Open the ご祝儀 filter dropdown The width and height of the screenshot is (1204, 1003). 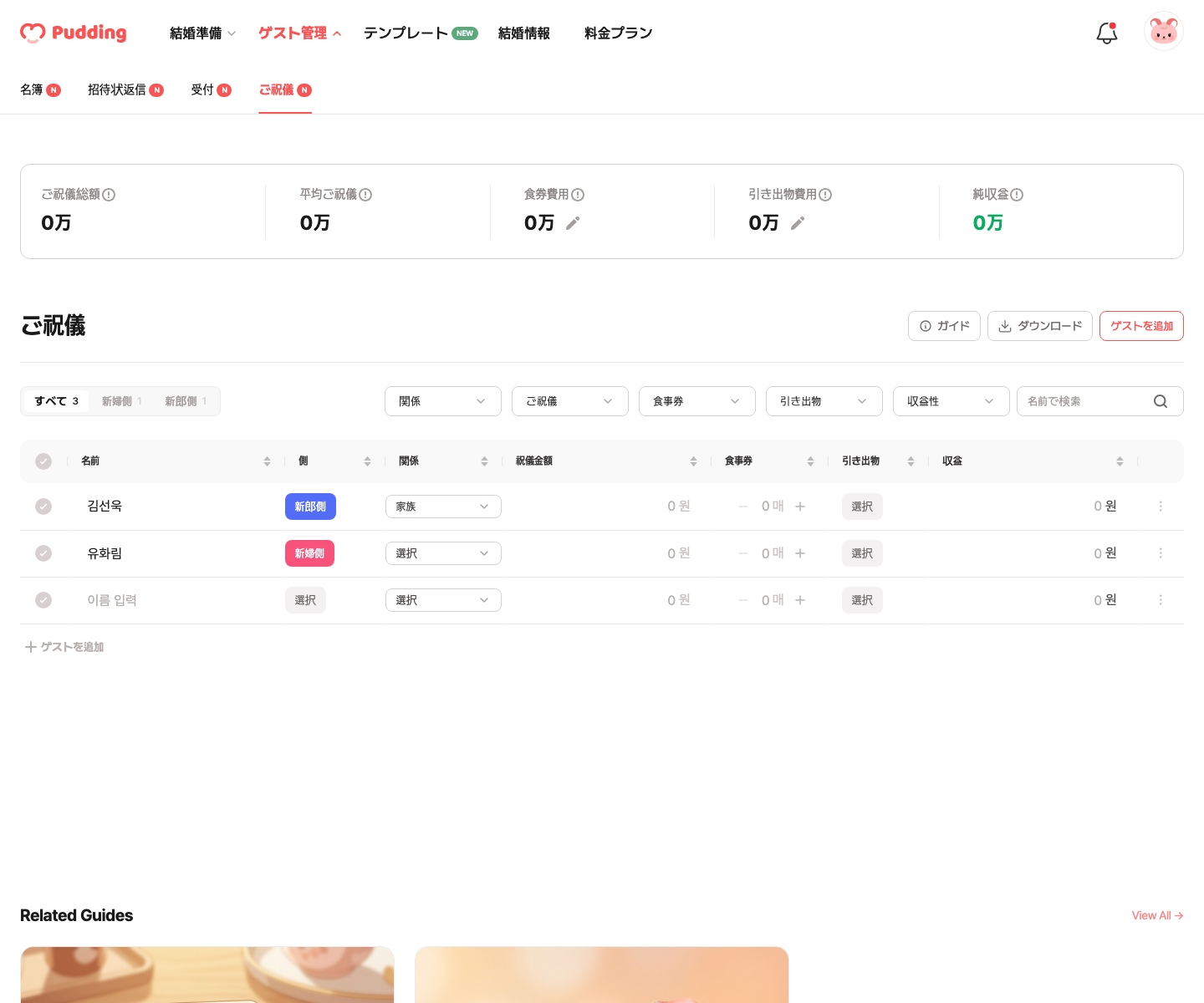tap(570, 401)
